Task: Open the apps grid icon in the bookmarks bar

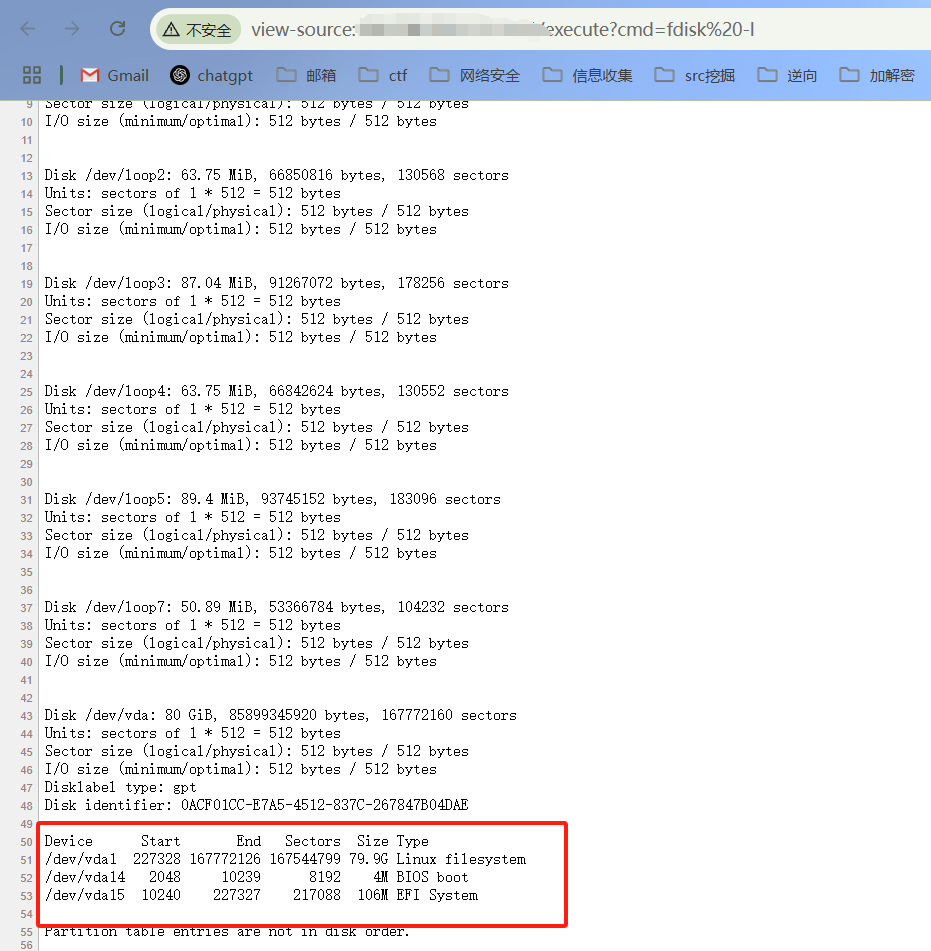Action: pyautogui.click(x=32, y=75)
